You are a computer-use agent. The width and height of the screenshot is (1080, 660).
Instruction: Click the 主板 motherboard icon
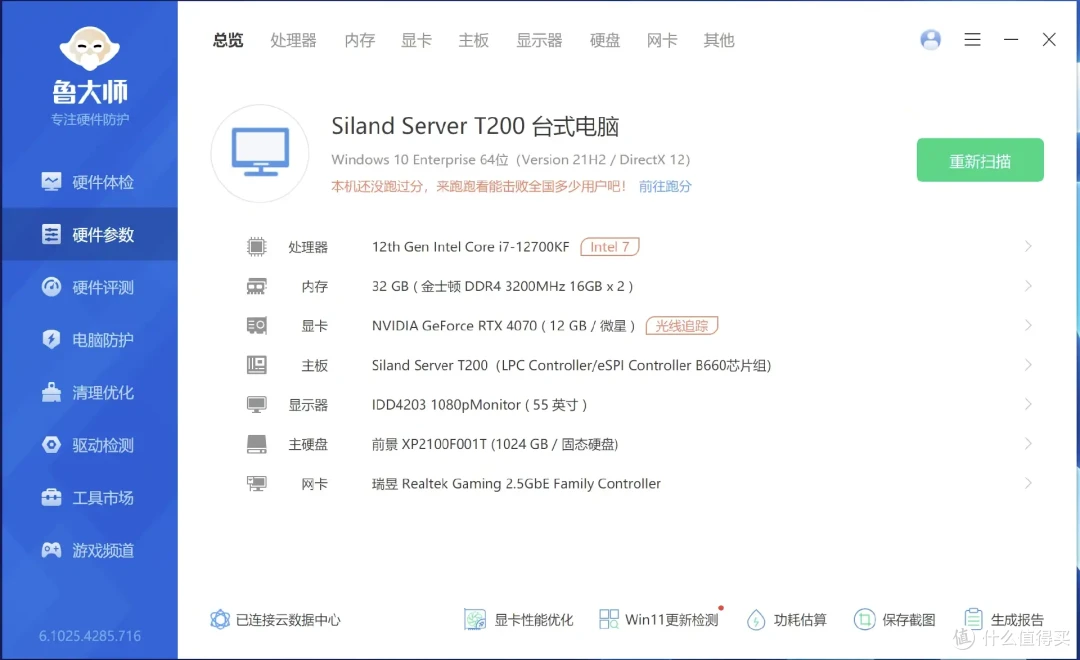tap(256, 364)
